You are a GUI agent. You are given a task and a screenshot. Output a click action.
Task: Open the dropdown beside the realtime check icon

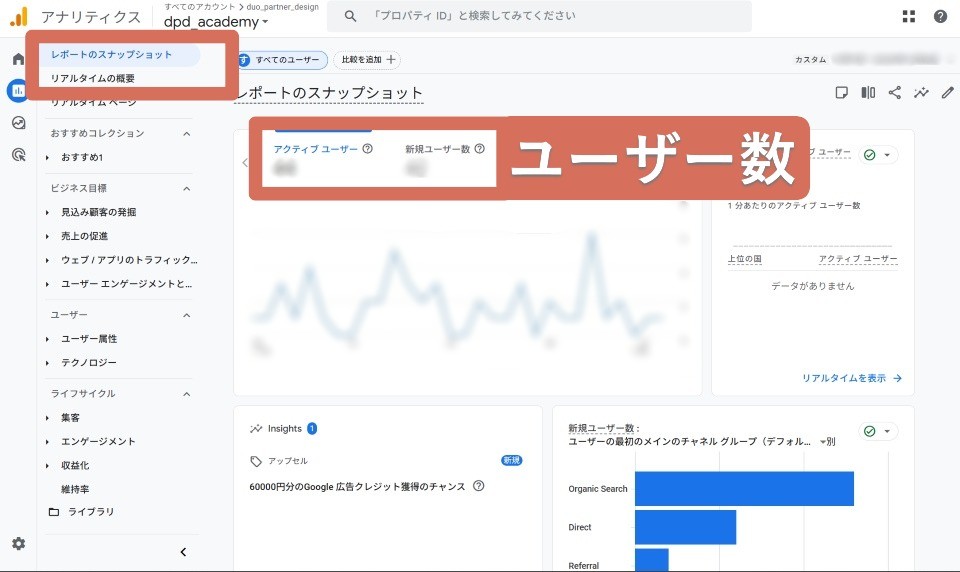pos(889,155)
